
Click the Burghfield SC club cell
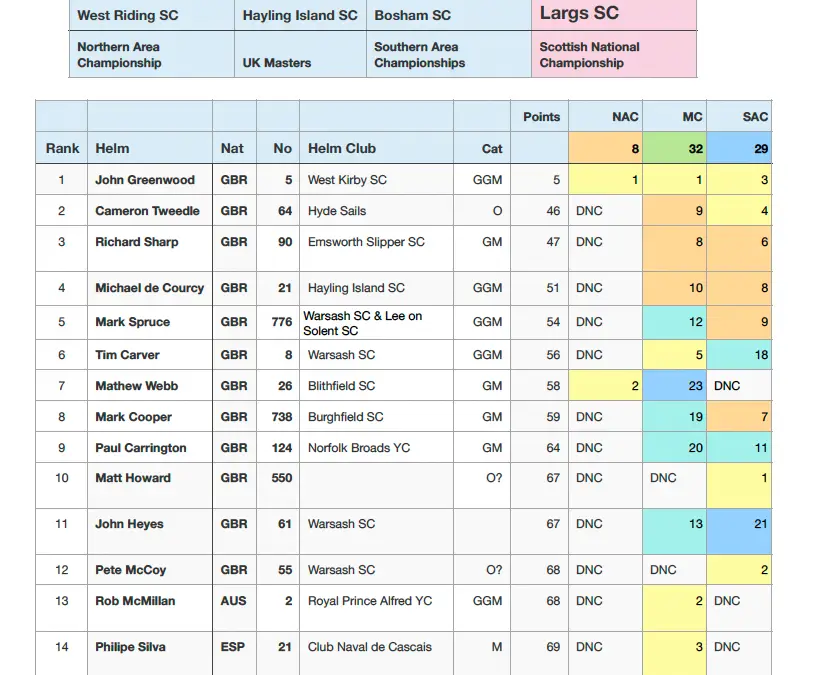click(x=376, y=416)
